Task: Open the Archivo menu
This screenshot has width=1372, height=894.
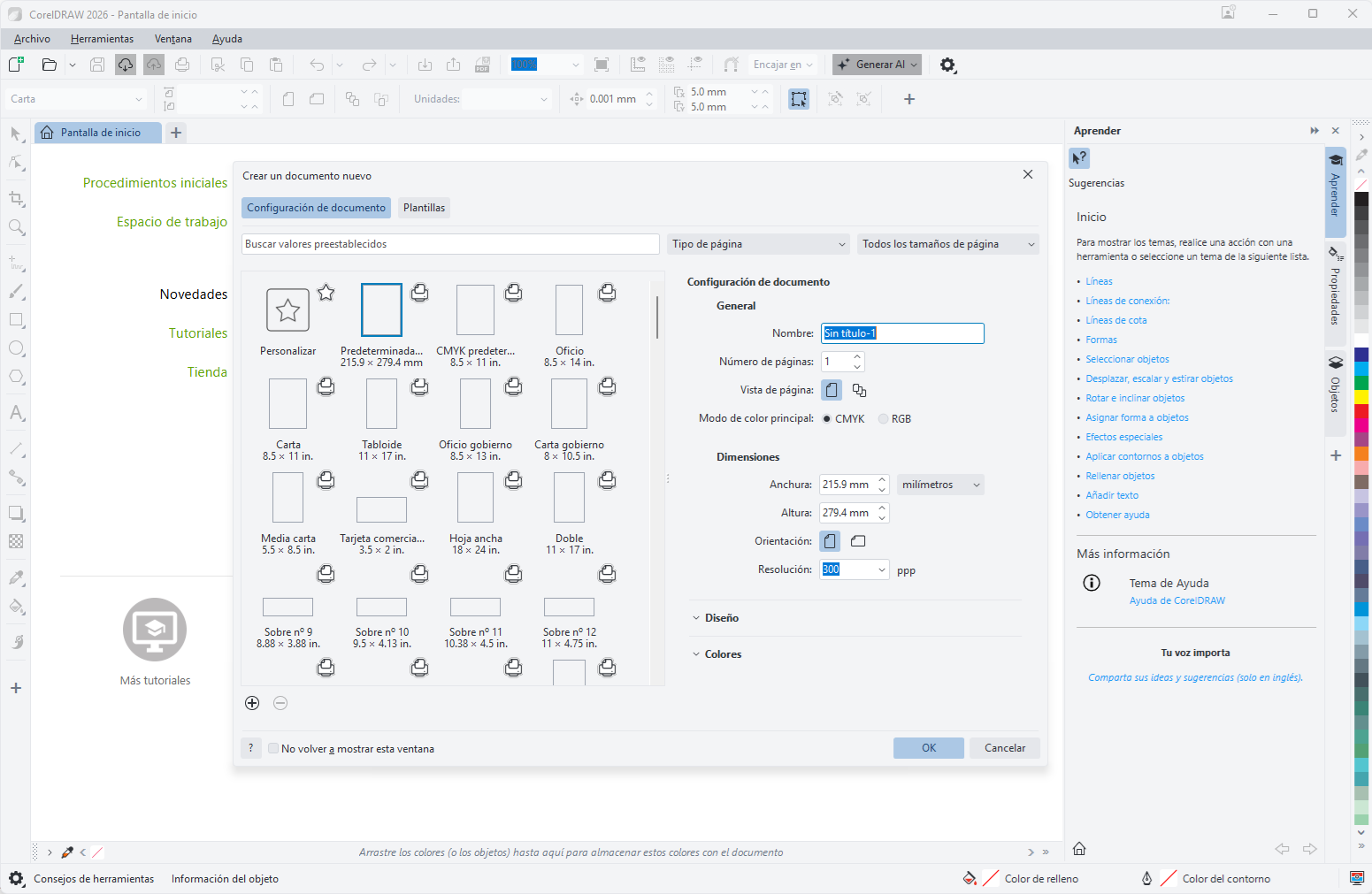Action: 32,39
